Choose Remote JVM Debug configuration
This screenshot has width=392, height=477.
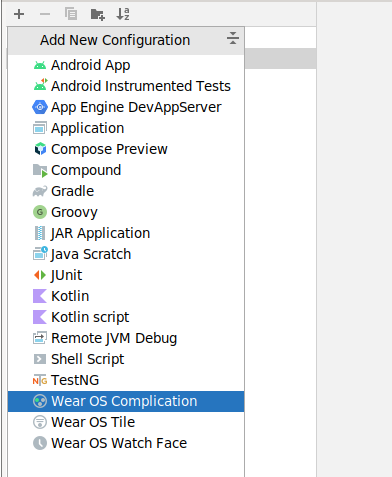point(126,338)
